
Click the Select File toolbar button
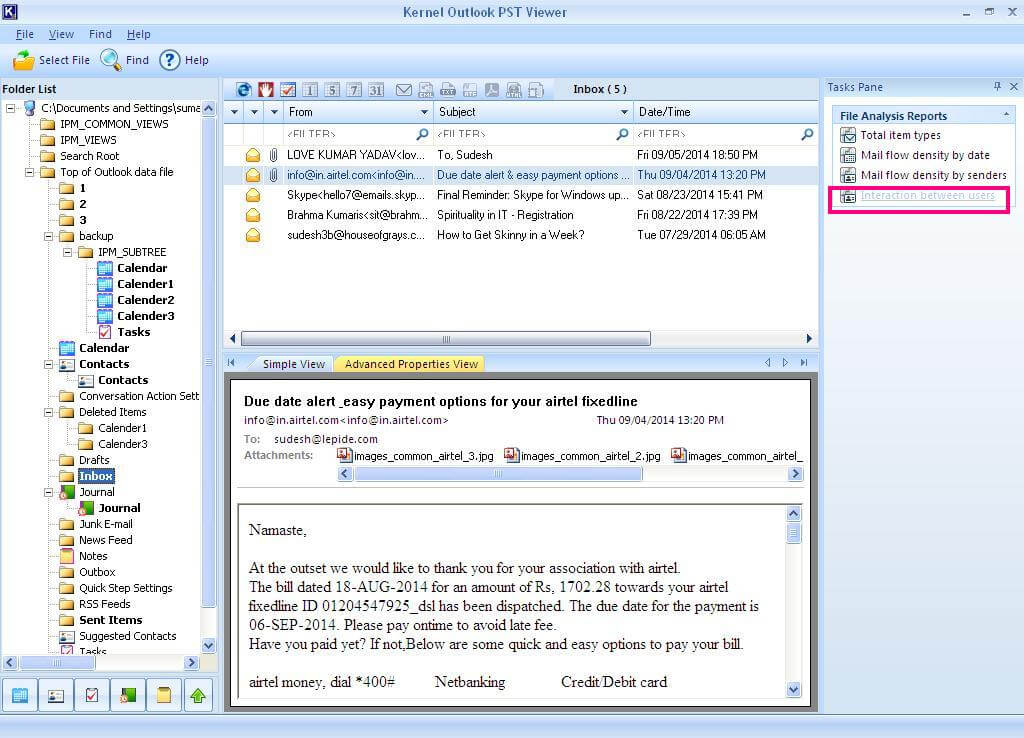tap(51, 60)
